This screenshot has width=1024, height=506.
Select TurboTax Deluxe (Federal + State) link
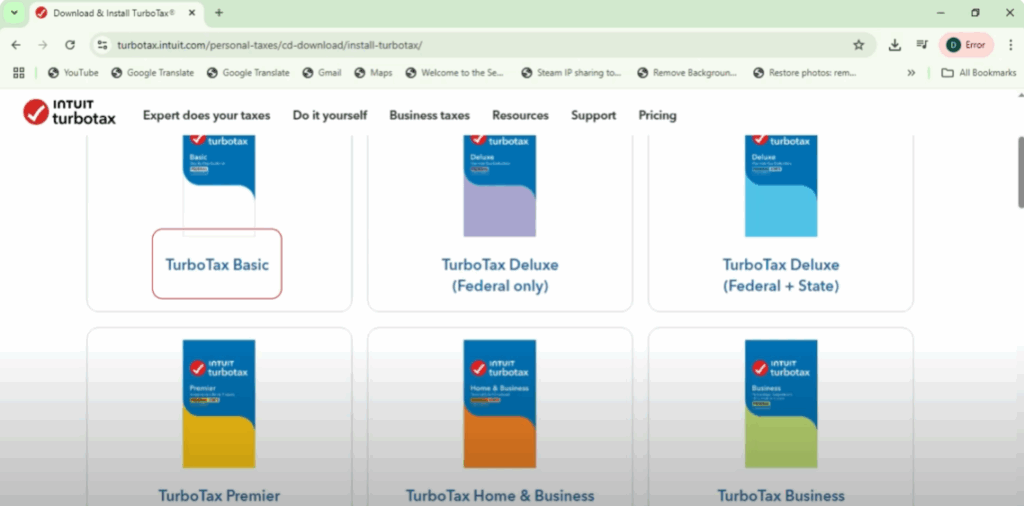point(781,275)
